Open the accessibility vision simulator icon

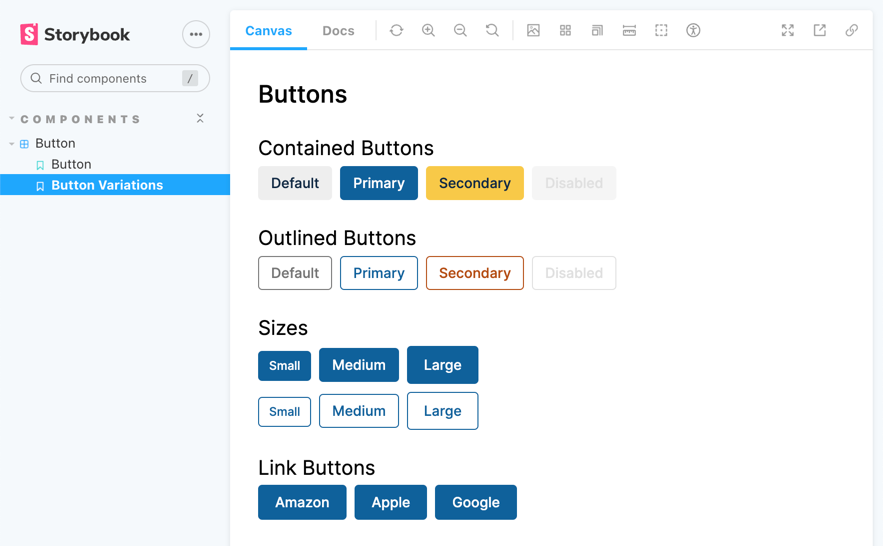click(693, 31)
